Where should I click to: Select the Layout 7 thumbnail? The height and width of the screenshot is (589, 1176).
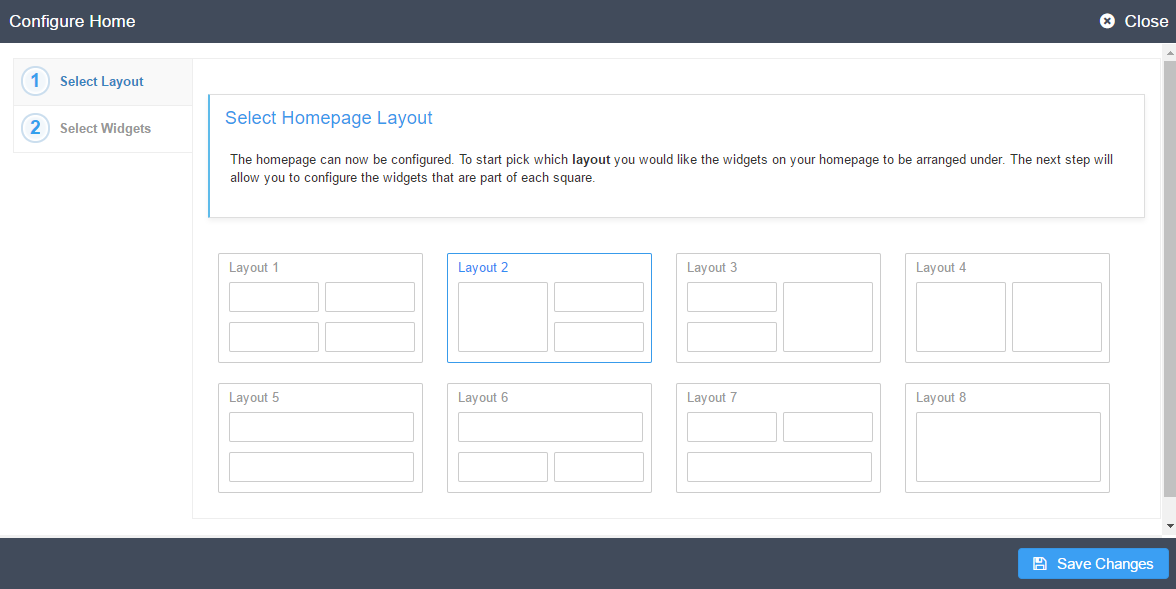tap(778, 438)
